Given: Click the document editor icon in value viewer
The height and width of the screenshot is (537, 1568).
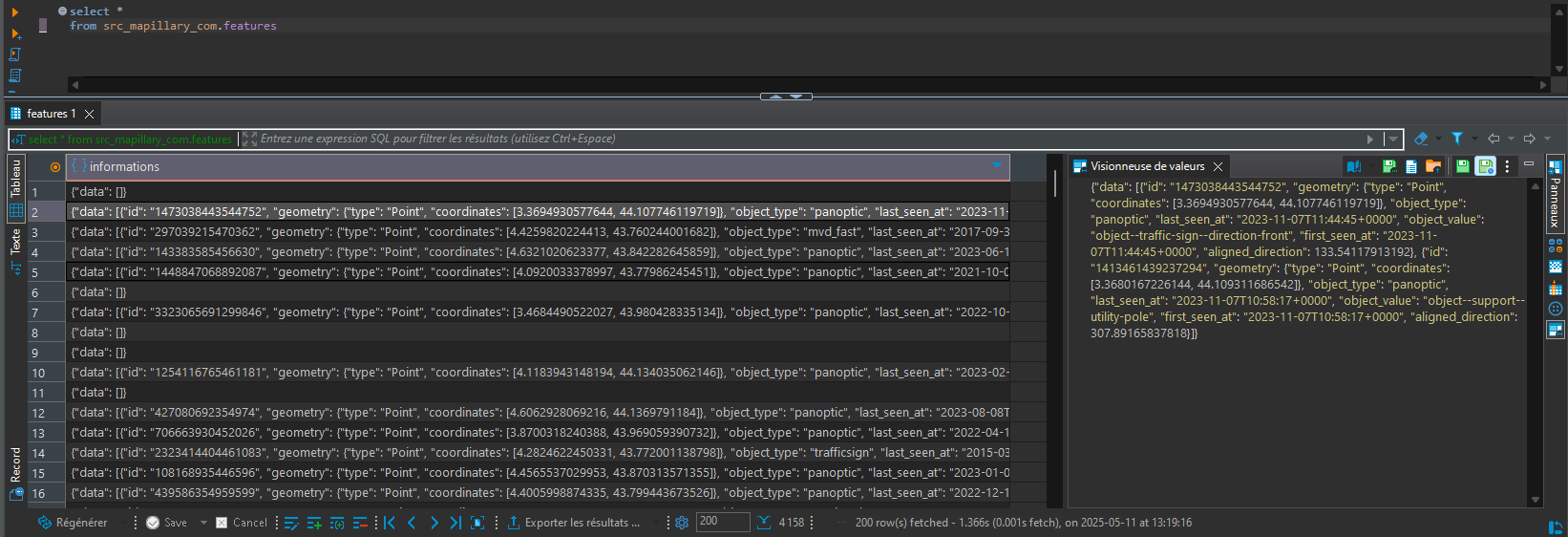Looking at the screenshot, I should click(x=1411, y=166).
